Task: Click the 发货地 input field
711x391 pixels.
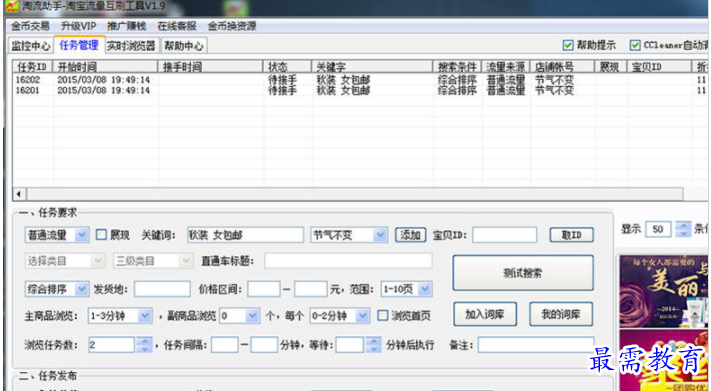Action: tap(162, 289)
